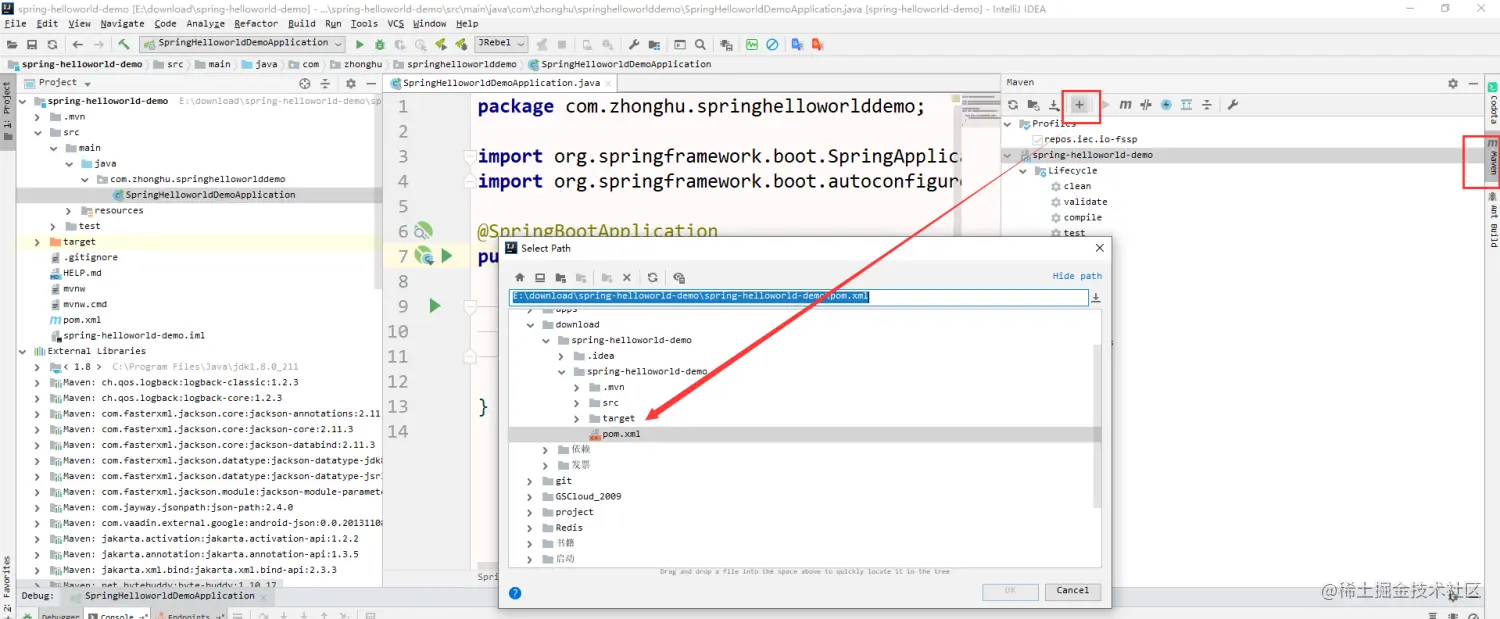Reimport all Maven projects refresh icon
The height and width of the screenshot is (619, 1500).
tap(1013, 105)
